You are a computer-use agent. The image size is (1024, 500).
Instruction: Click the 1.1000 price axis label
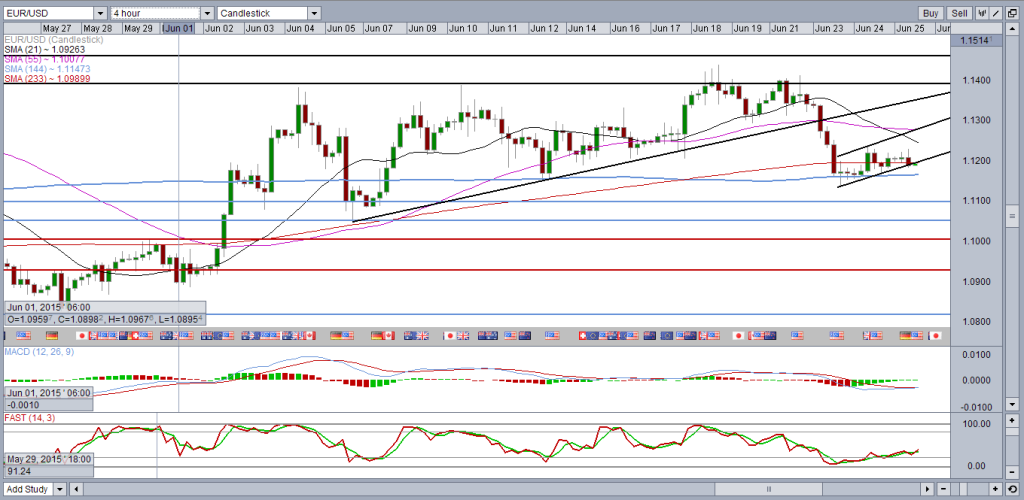pyautogui.click(x=977, y=242)
